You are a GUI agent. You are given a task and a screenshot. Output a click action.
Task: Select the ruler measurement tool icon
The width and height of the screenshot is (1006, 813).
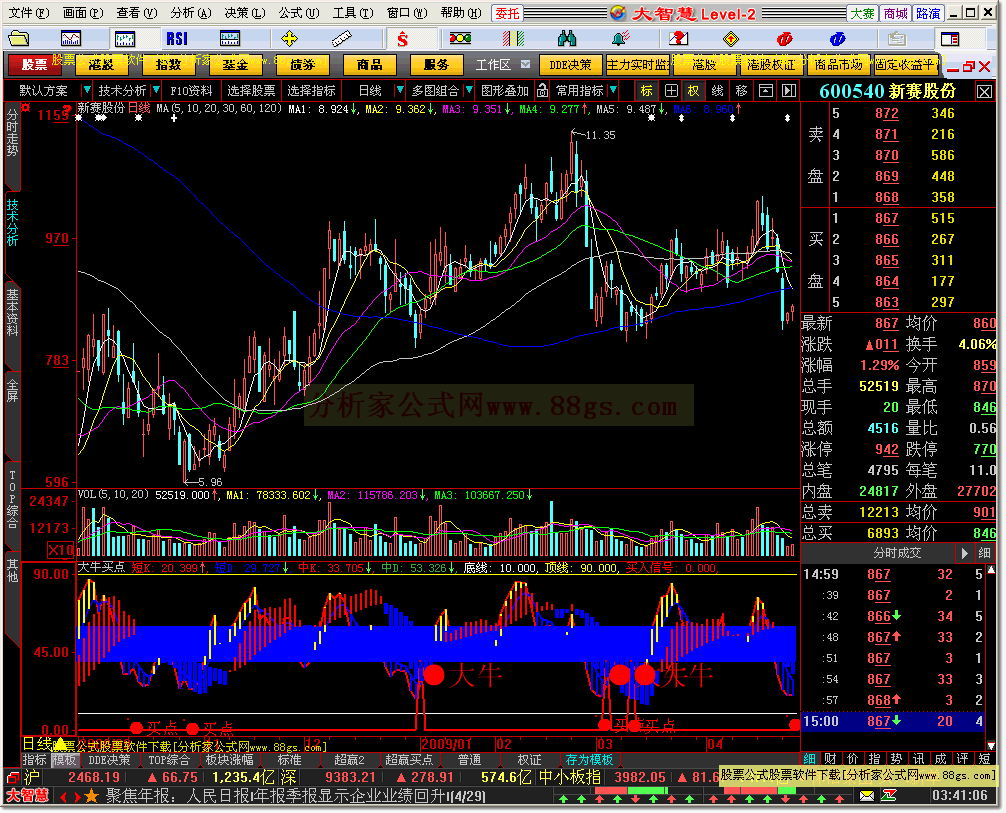click(341, 39)
